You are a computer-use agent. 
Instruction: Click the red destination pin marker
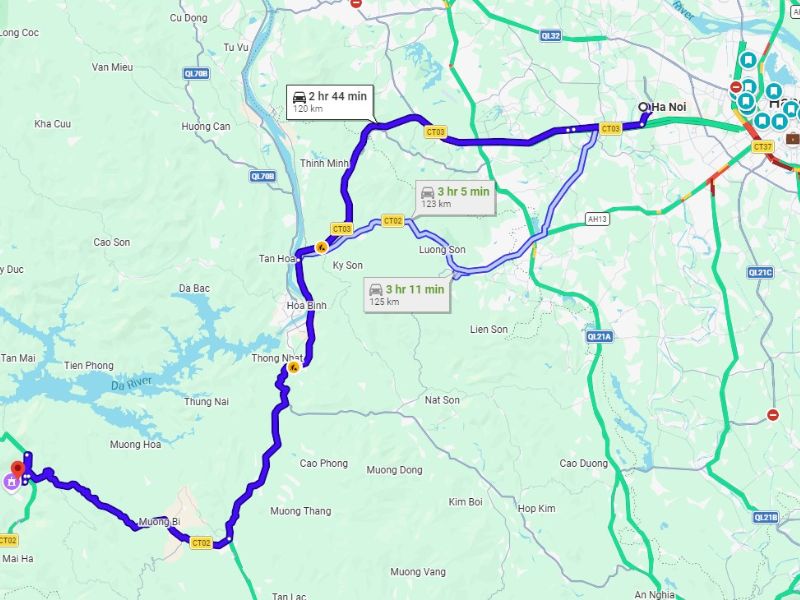[18, 469]
